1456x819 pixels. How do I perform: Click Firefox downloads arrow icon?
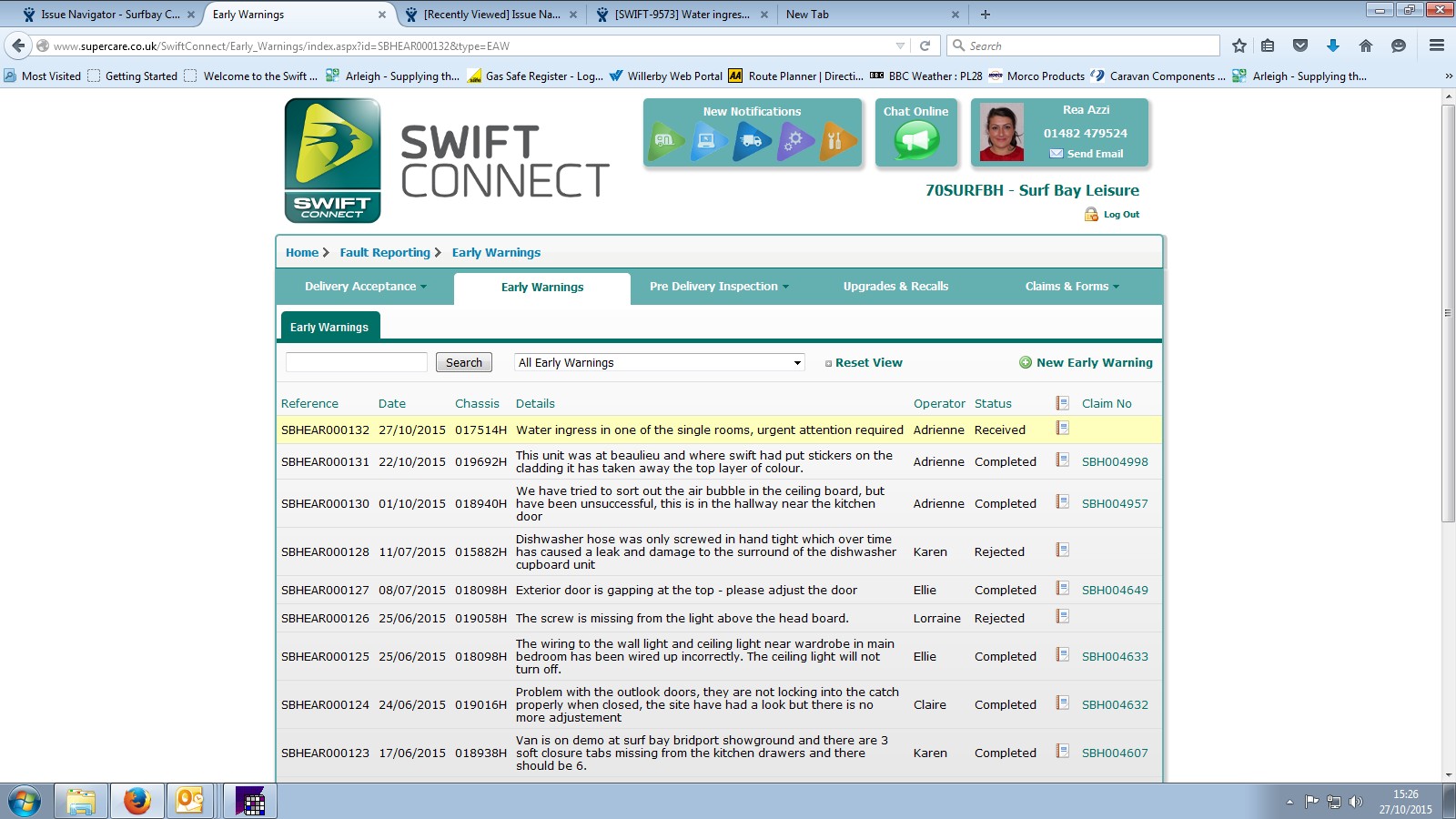coord(1332,45)
